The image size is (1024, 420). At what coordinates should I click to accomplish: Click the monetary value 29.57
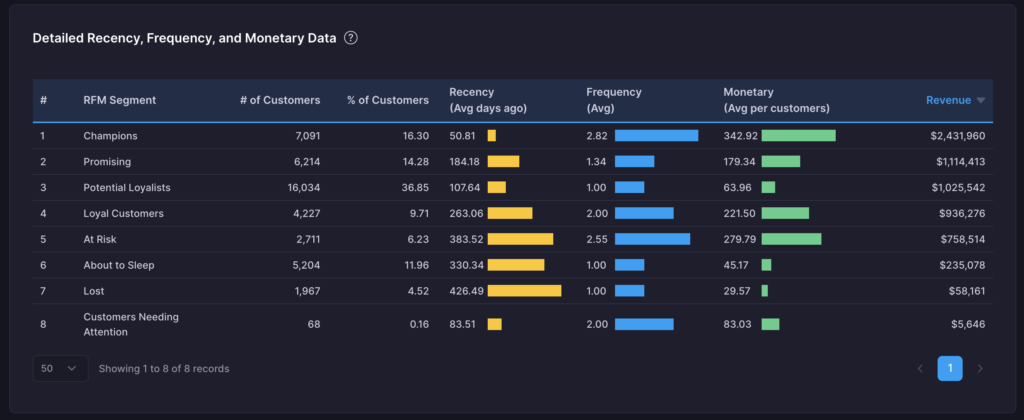tap(737, 291)
